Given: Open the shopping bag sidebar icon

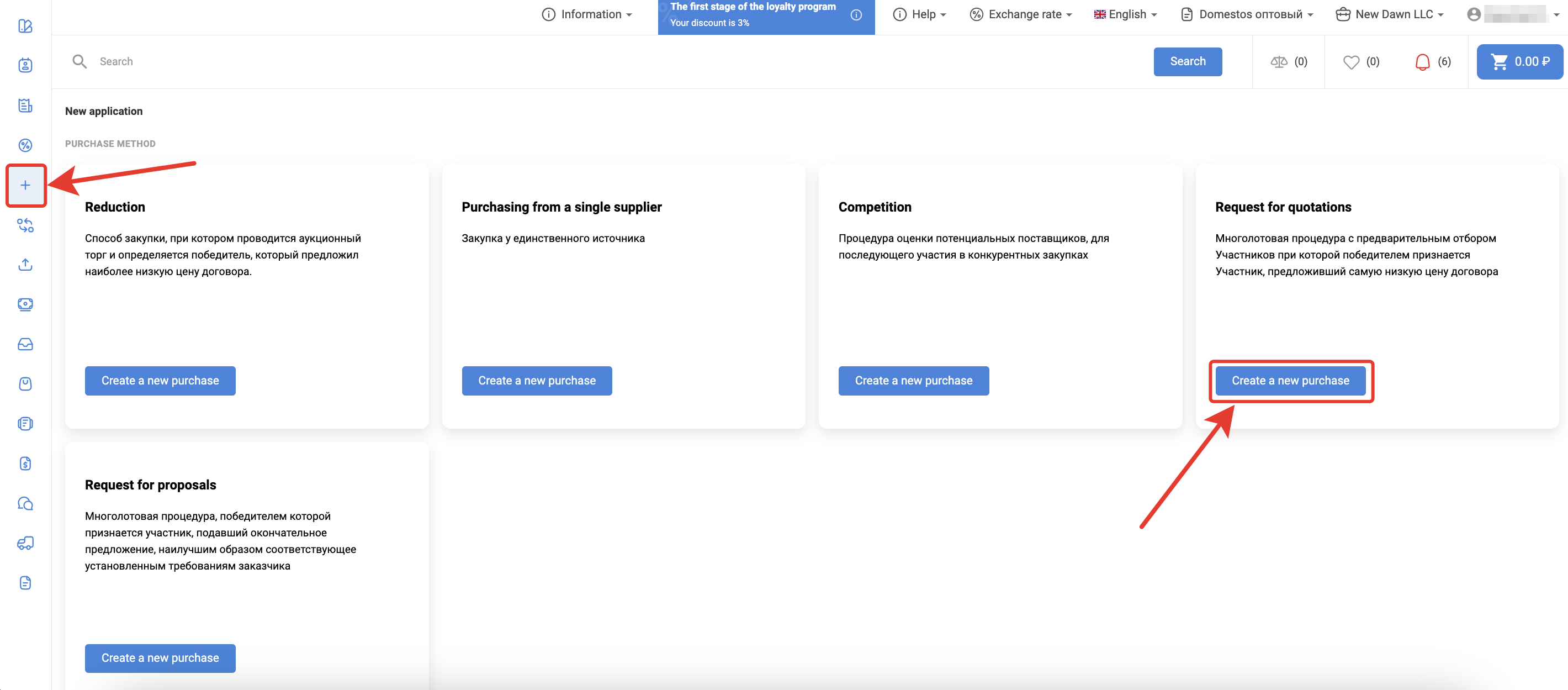Looking at the screenshot, I should [x=25, y=384].
